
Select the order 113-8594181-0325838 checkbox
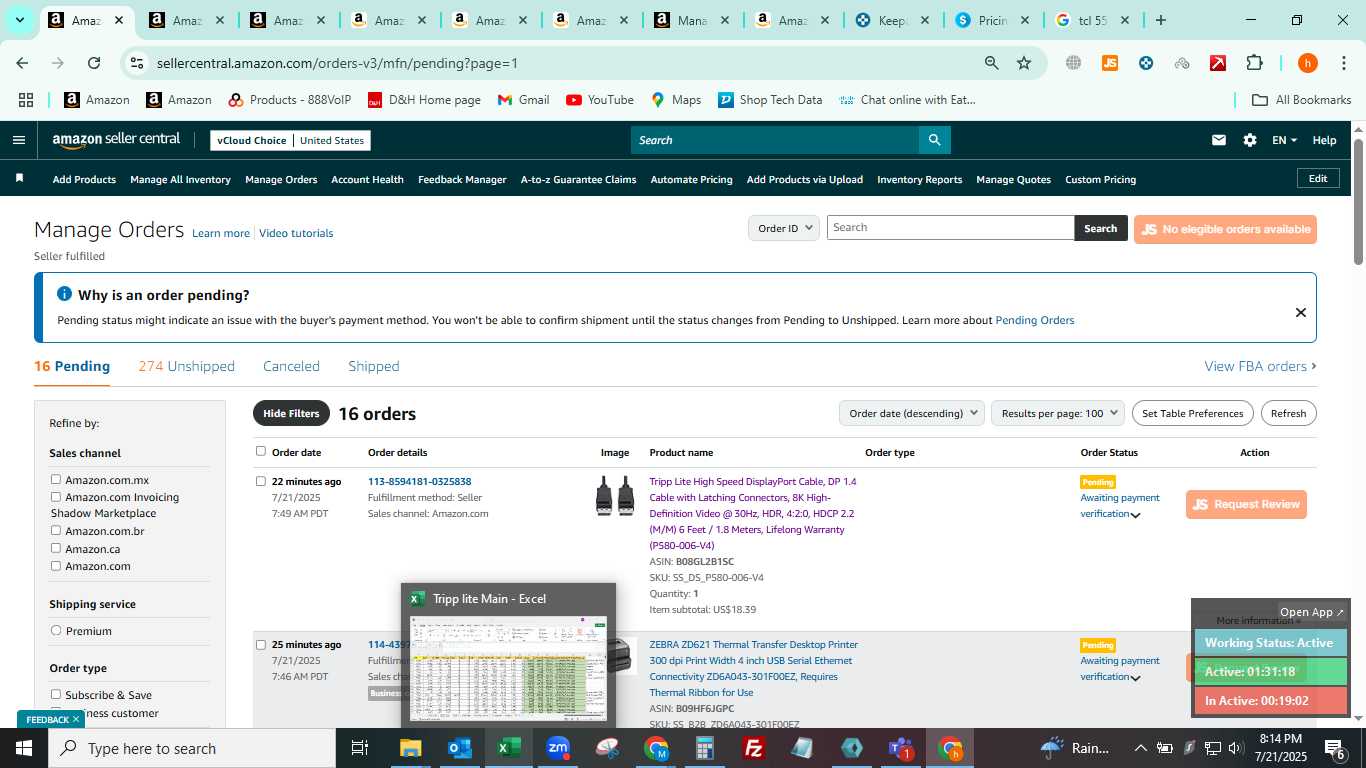point(261,481)
